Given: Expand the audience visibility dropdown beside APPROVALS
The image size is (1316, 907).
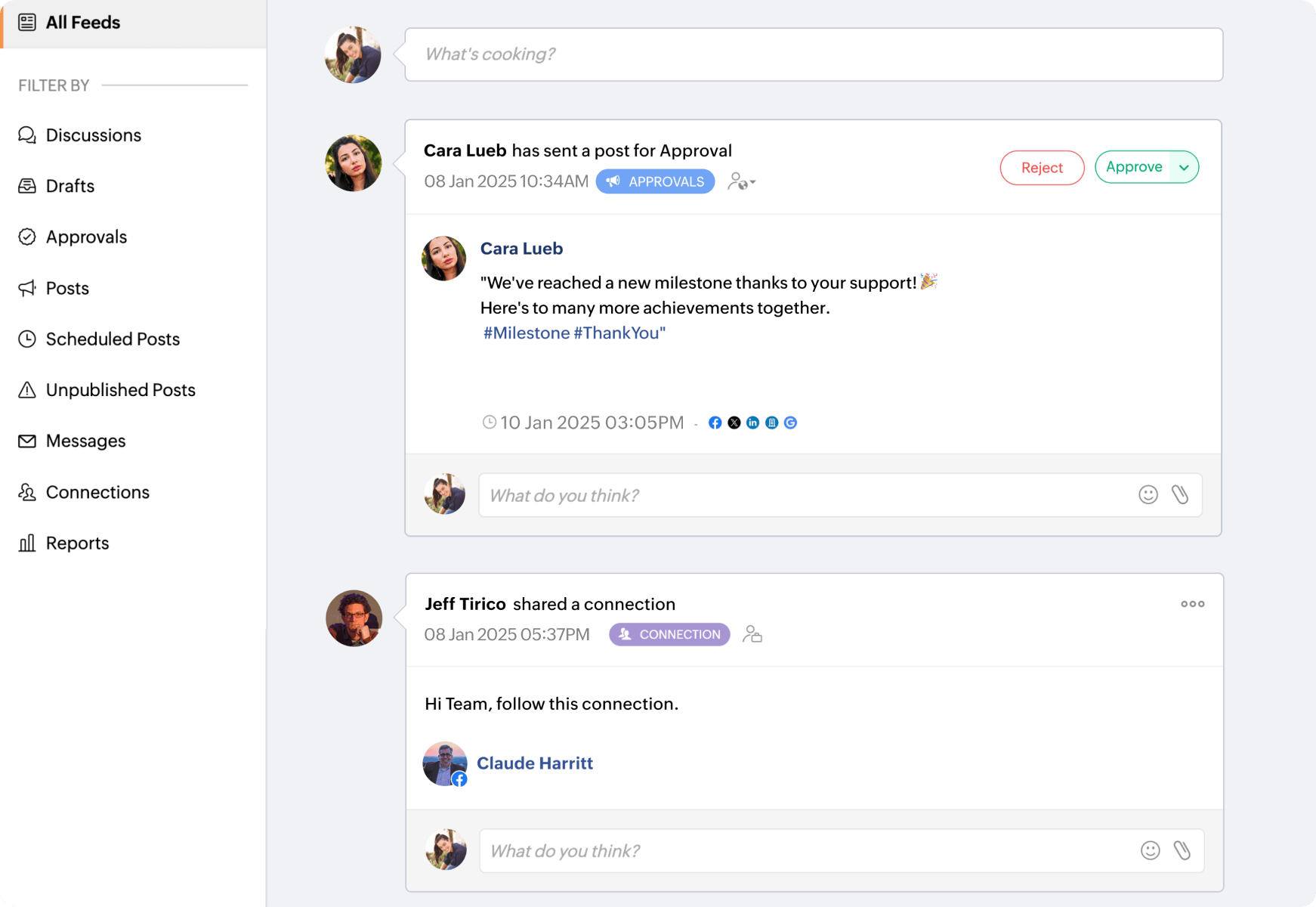Looking at the screenshot, I should pyautogui.click(x=741, y=182).
